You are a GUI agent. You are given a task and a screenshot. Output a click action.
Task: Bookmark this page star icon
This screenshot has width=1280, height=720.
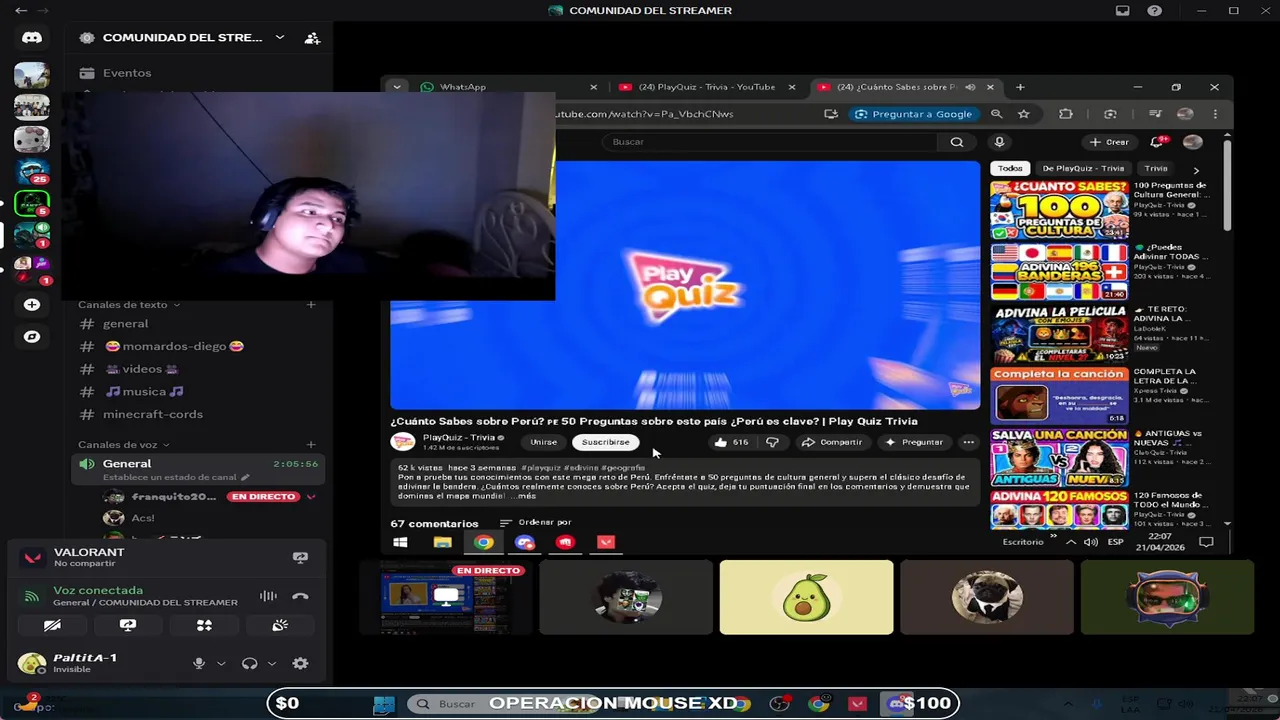tap(1023, 114)
